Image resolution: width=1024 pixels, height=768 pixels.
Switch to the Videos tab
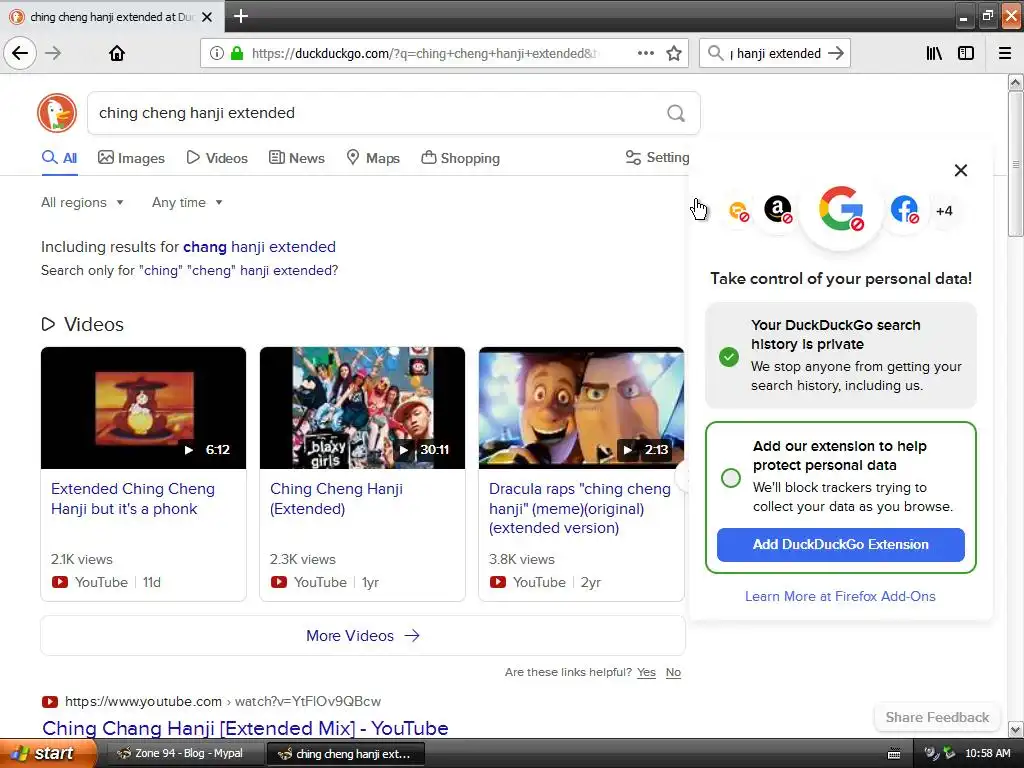[217, 158]
